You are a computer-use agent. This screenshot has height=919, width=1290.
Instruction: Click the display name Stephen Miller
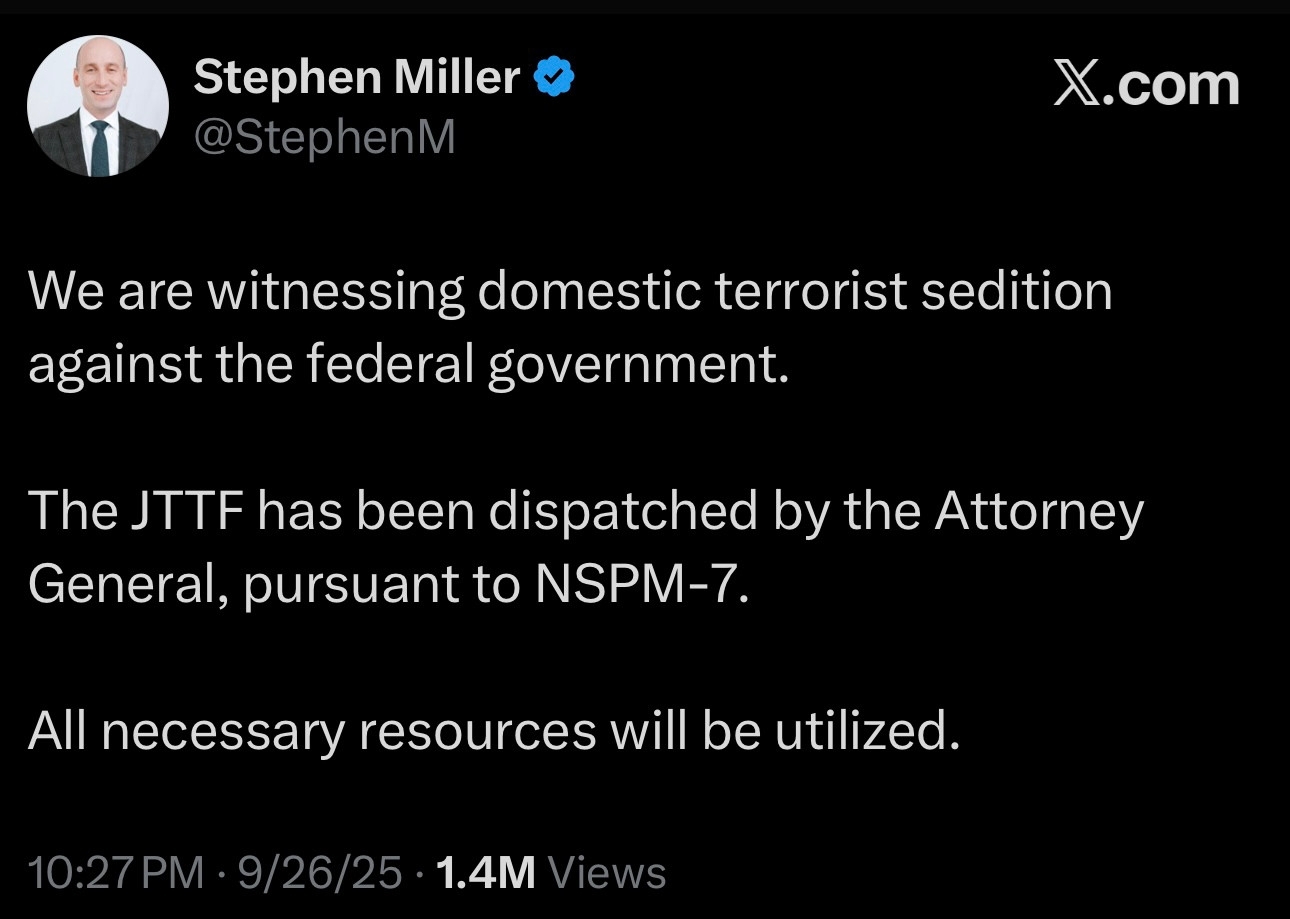coord(356,78)
